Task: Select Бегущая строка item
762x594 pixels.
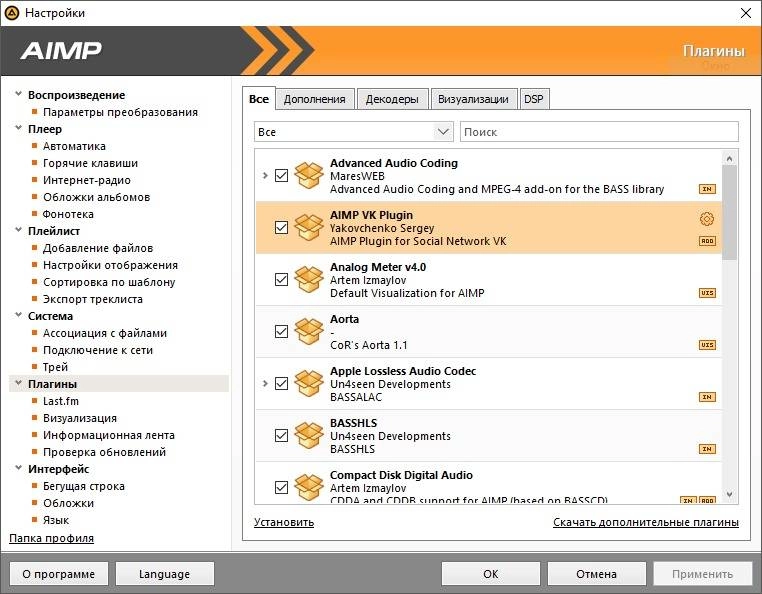Action: pos(84,486)
